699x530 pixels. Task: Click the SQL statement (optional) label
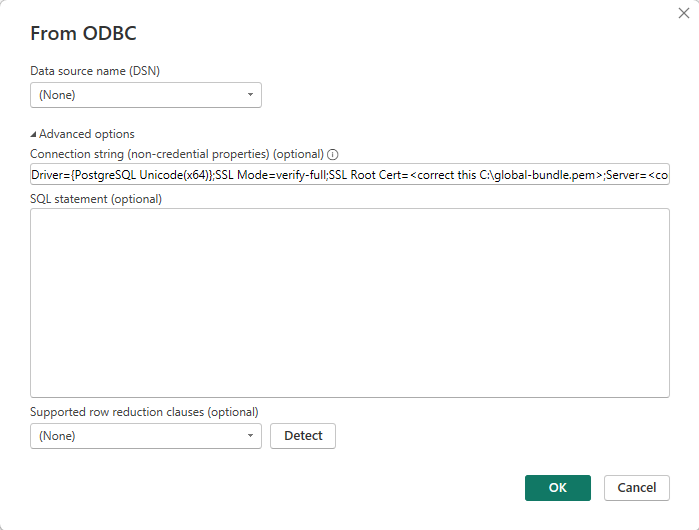[x=96, y=198]
